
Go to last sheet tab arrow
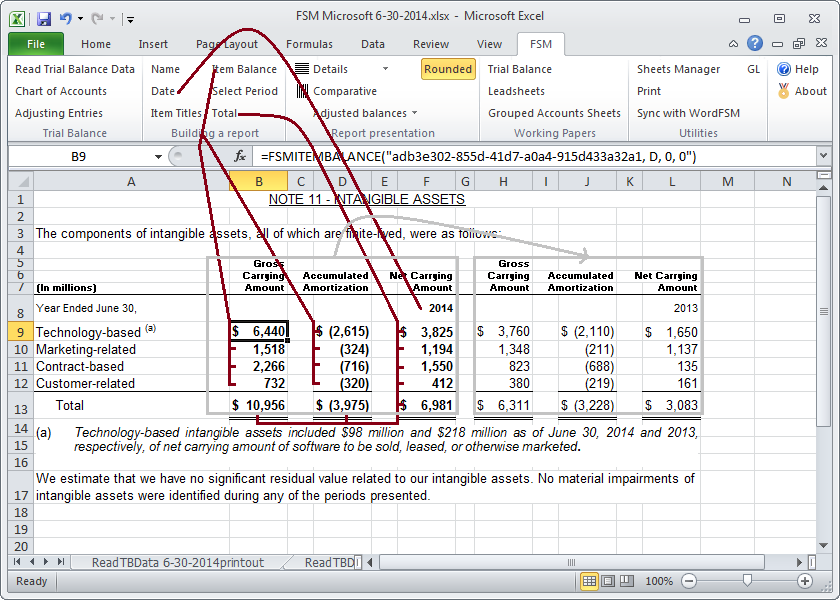pos(61,562)
